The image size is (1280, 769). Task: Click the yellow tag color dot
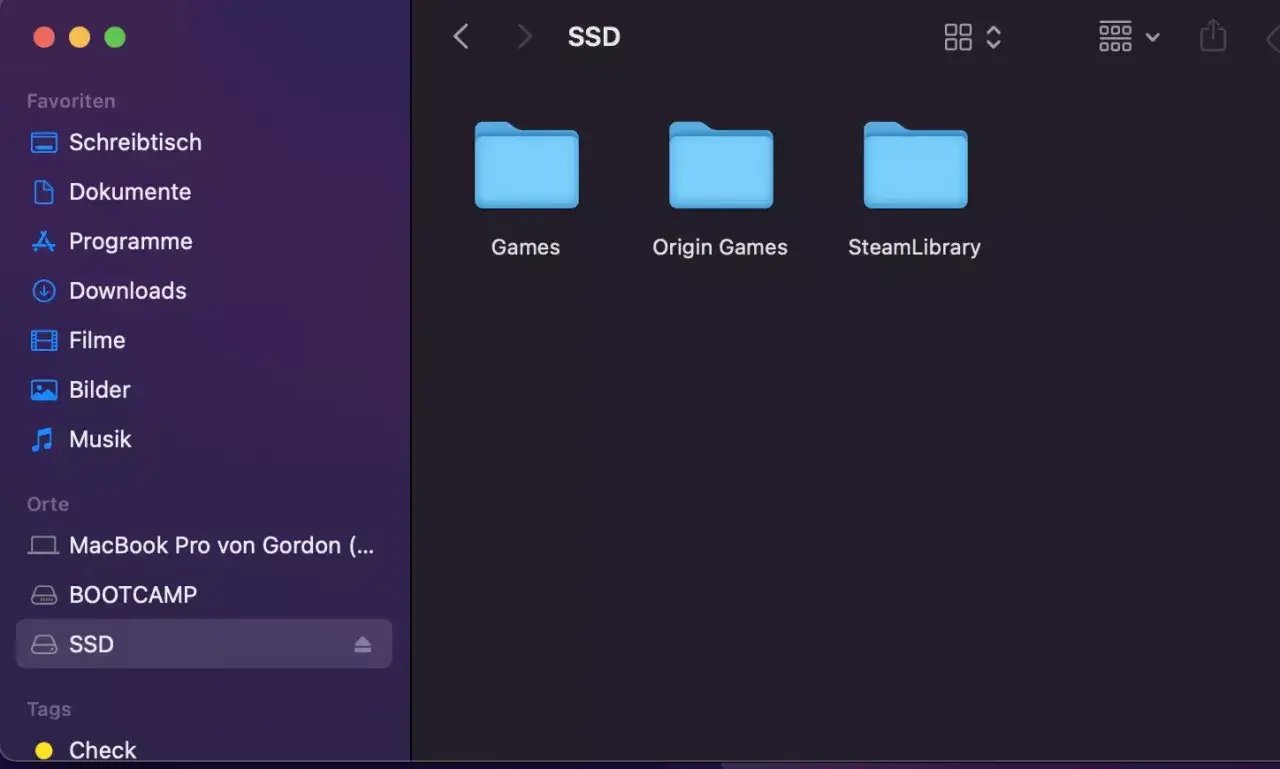[44, 750]
